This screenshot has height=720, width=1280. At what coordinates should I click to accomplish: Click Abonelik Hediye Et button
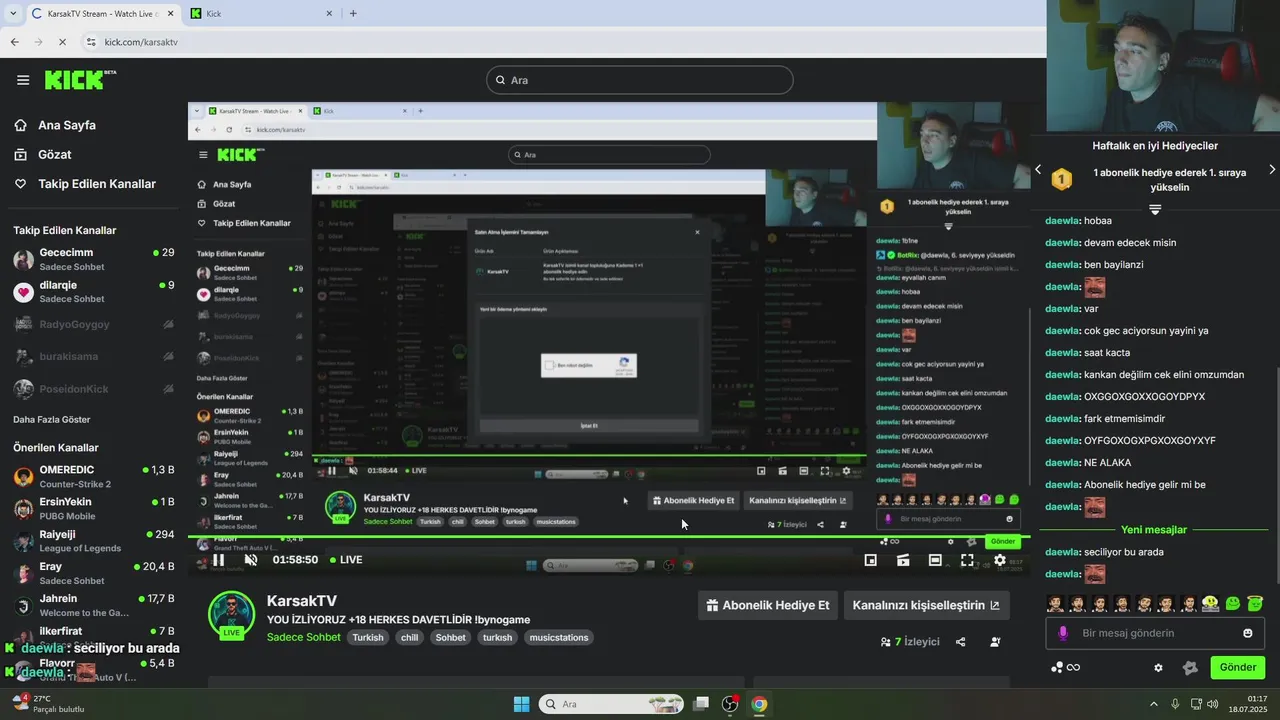coord(767,605)
